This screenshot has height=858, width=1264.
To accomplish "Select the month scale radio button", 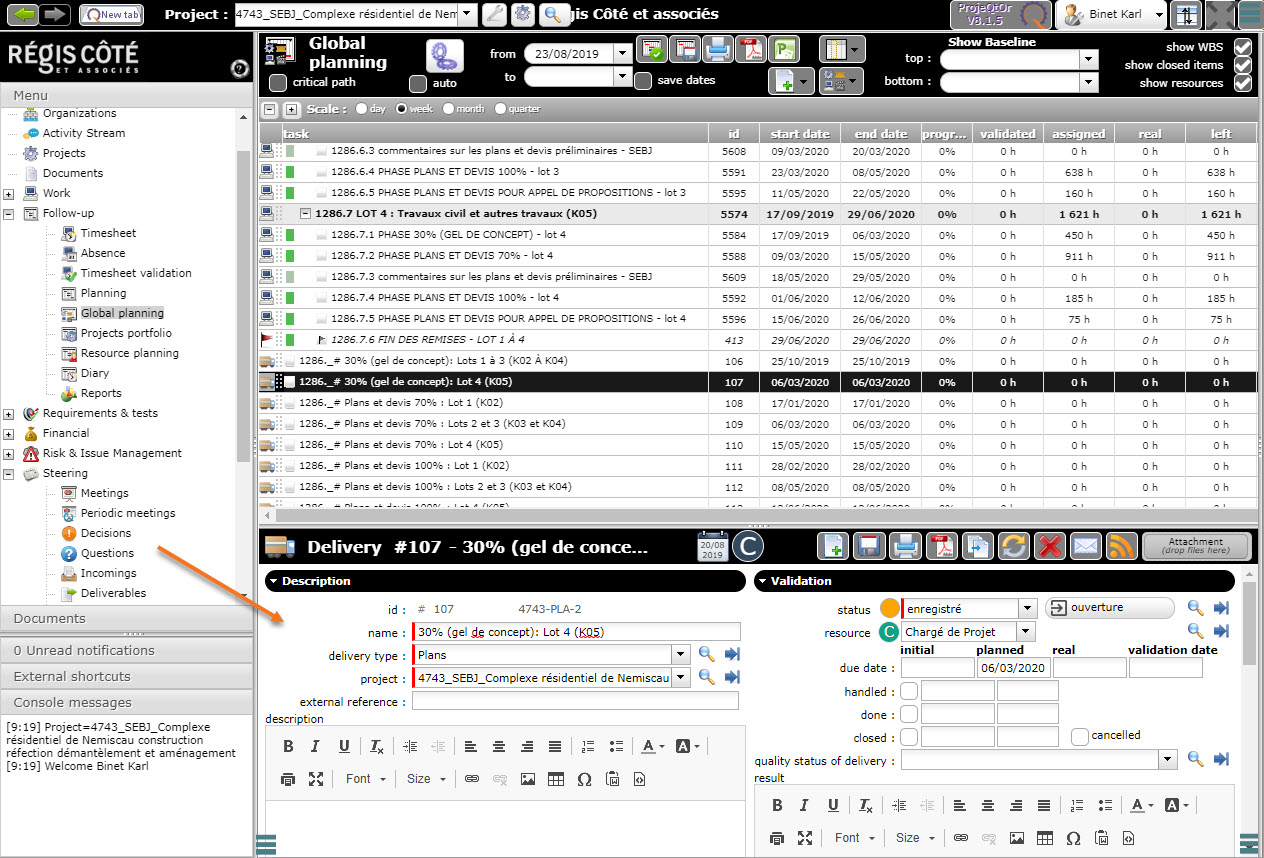I will pyautogui.click(x=448, y=109).
